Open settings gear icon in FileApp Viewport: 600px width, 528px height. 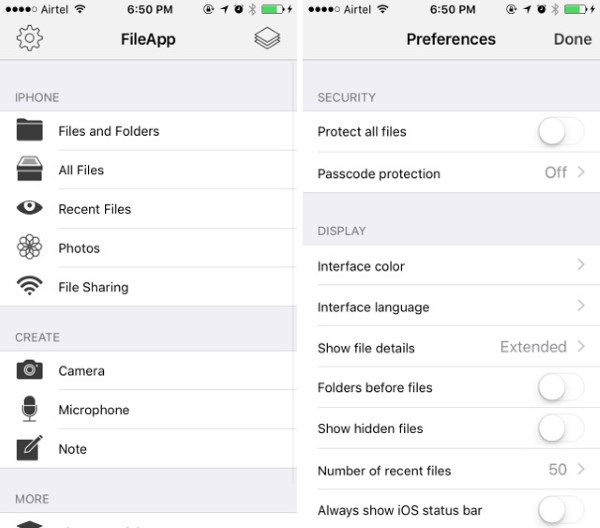point(30,39)
